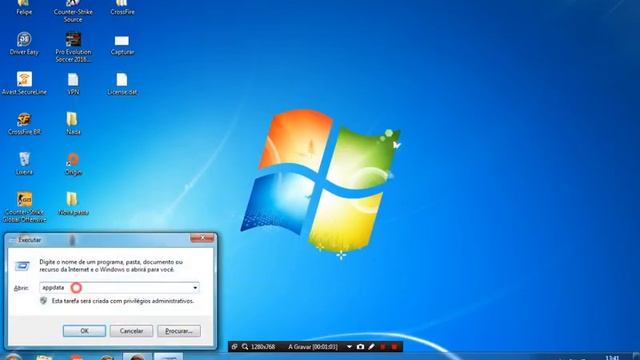Screen dimensions: 640x360
Task: Open the Avast SecureLine shortcut
Action: click(24, 84)
